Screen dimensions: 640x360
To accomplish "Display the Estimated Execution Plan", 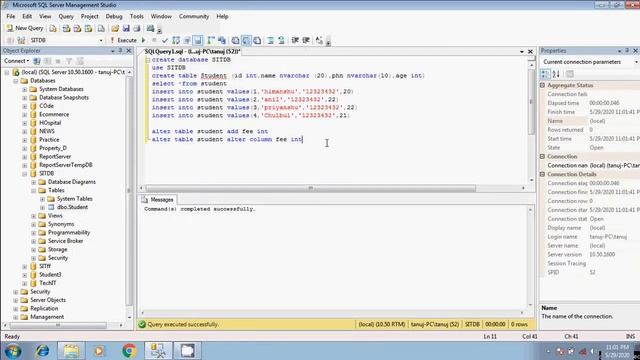I will 176,40.
